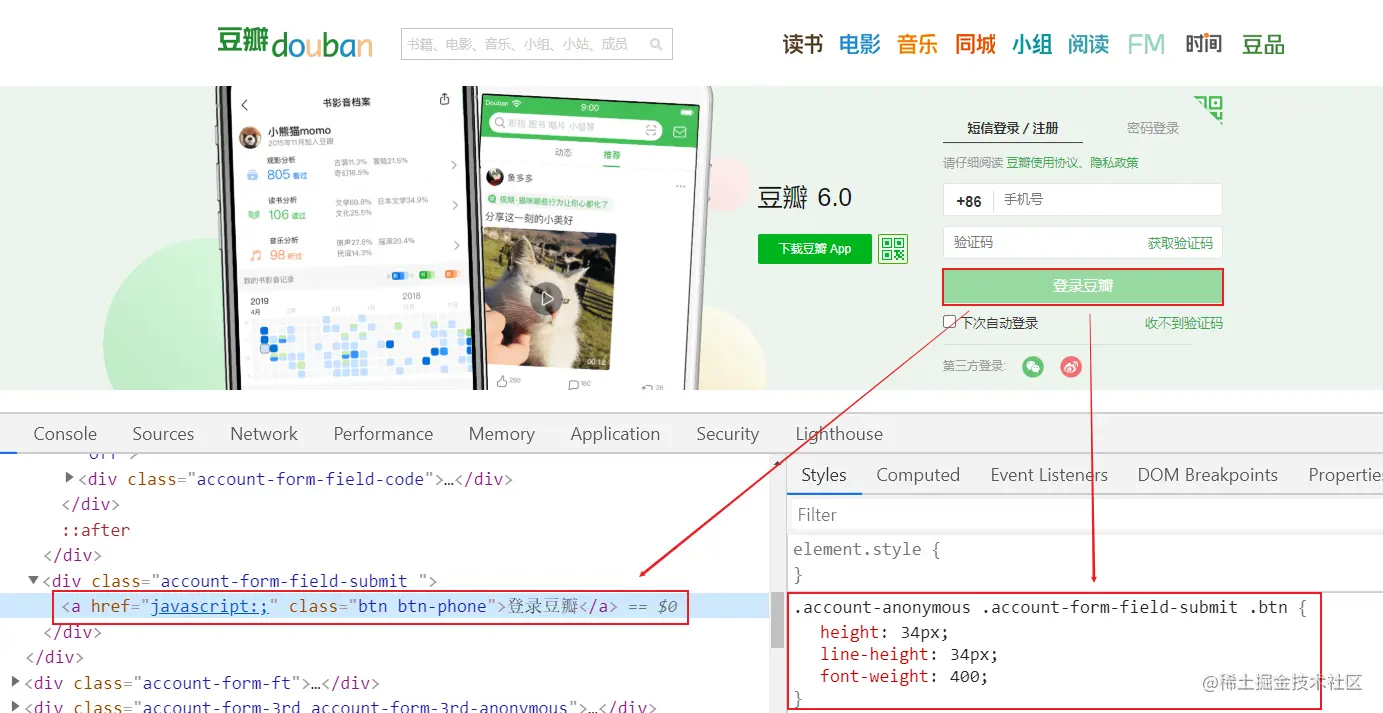Open the DOM Breakpoints tab
Image resolution: width=1383 pixels, height=713 pixels.
(1207, 475)
